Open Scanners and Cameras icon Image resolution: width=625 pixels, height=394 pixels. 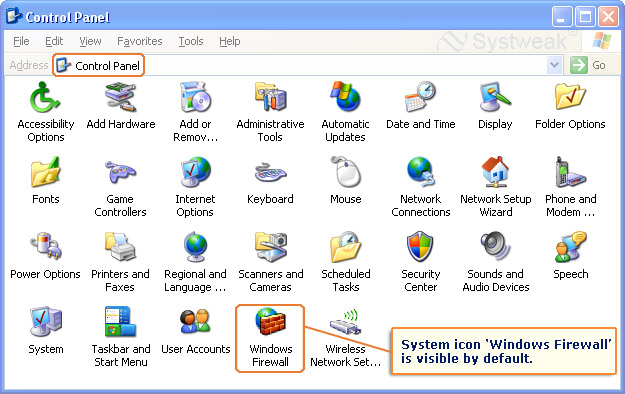[x=270, y=246]
